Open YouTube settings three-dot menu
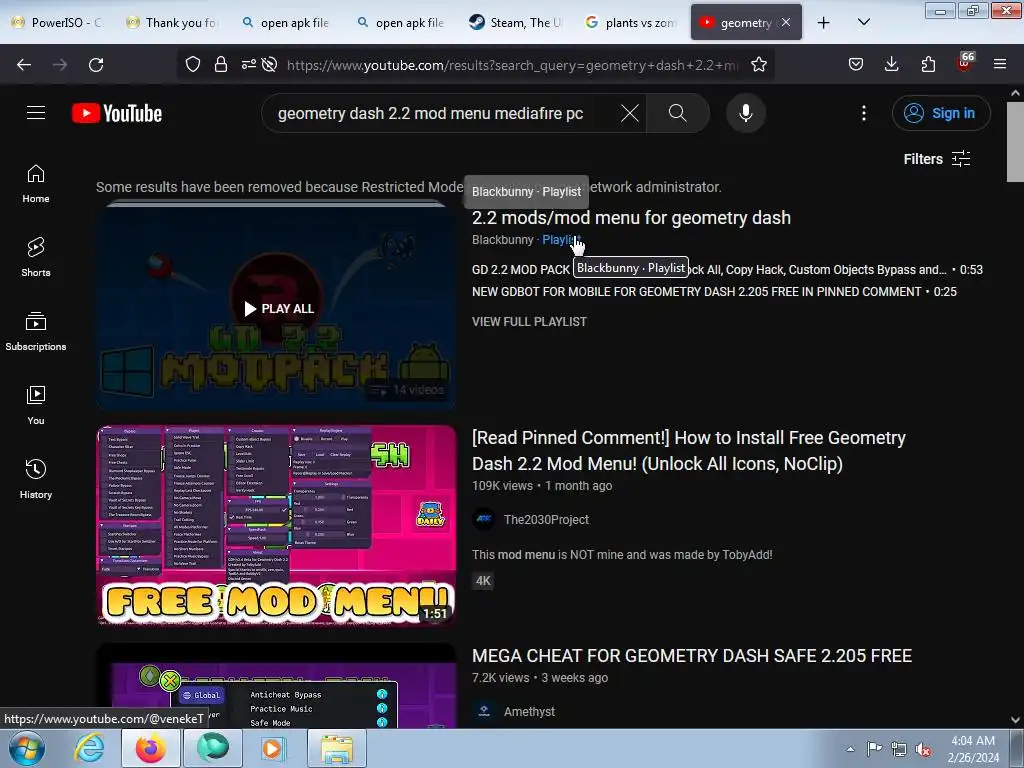 click(863, 113)
